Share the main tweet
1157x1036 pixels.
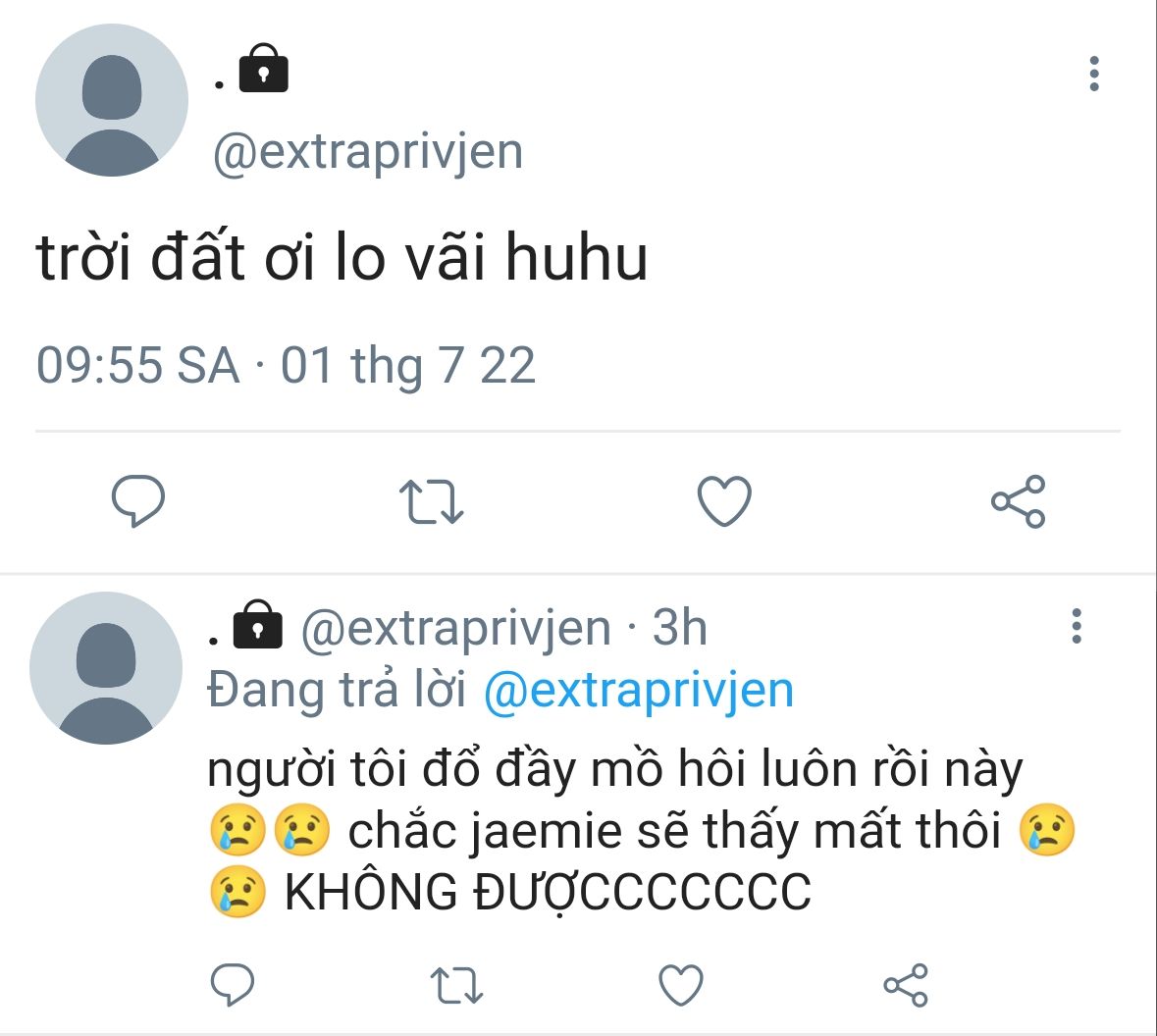(1019, 501)
